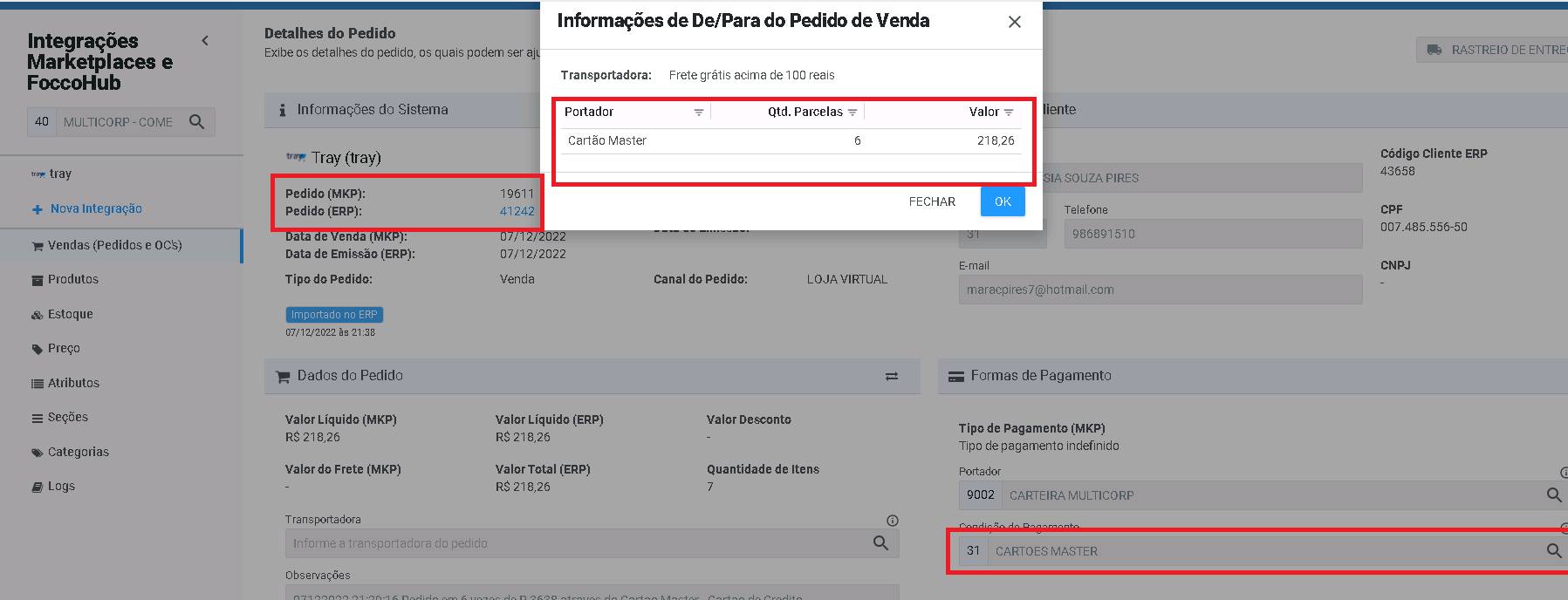
Task: Select the Cartão Master table row
Action: click(x=791, y=140)
